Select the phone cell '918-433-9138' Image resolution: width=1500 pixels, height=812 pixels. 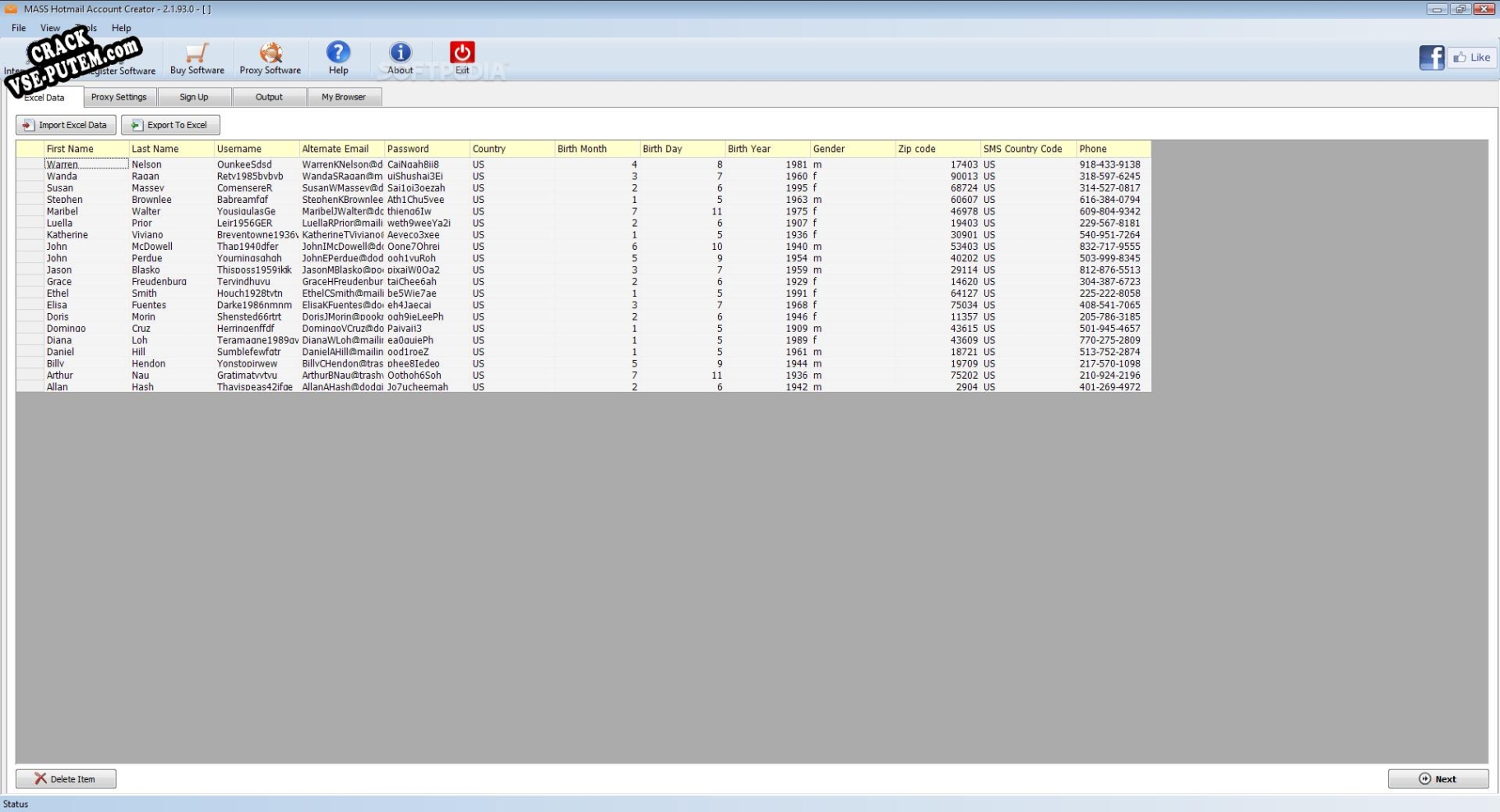[1113, 164]
